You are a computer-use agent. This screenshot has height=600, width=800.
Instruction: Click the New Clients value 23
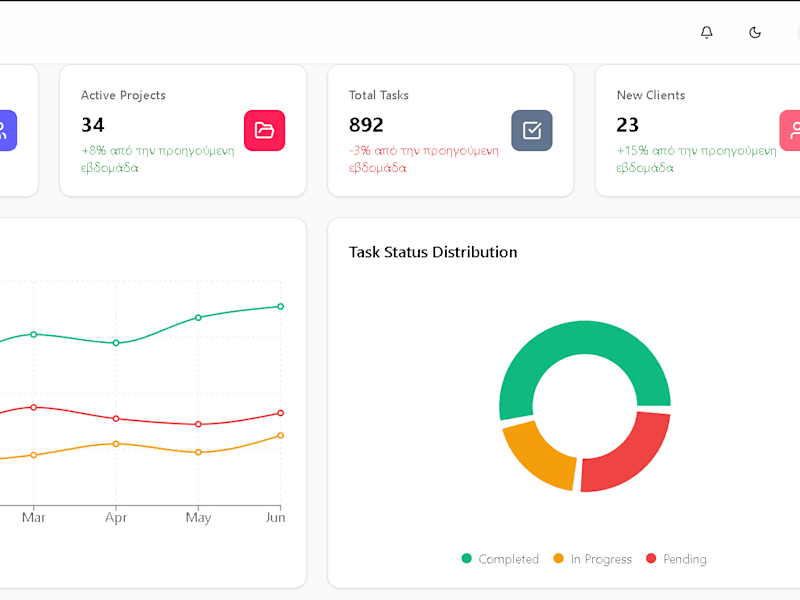click(x=628, y=125)
